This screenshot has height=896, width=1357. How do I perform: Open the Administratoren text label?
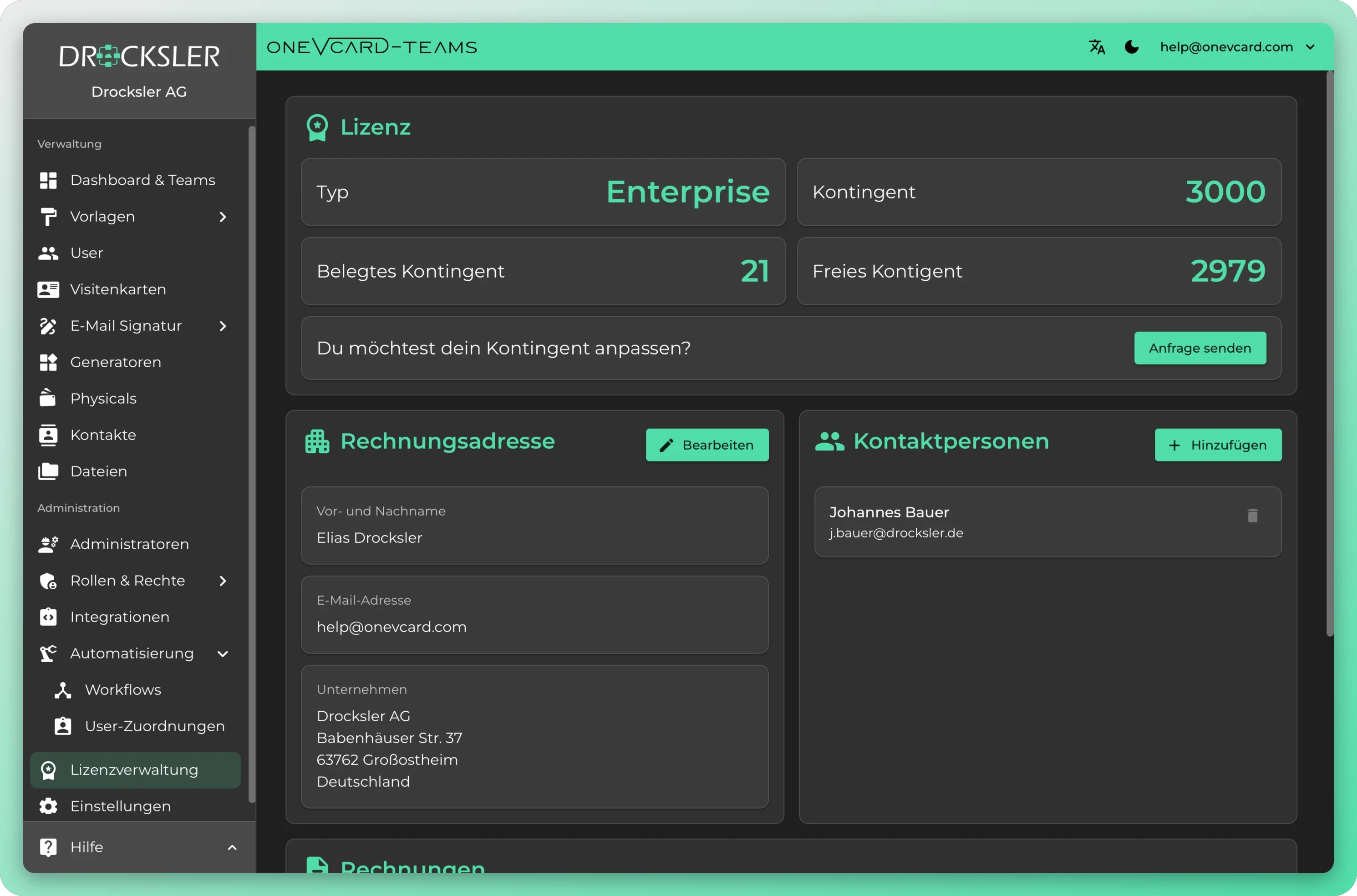[x=130, y=544]
